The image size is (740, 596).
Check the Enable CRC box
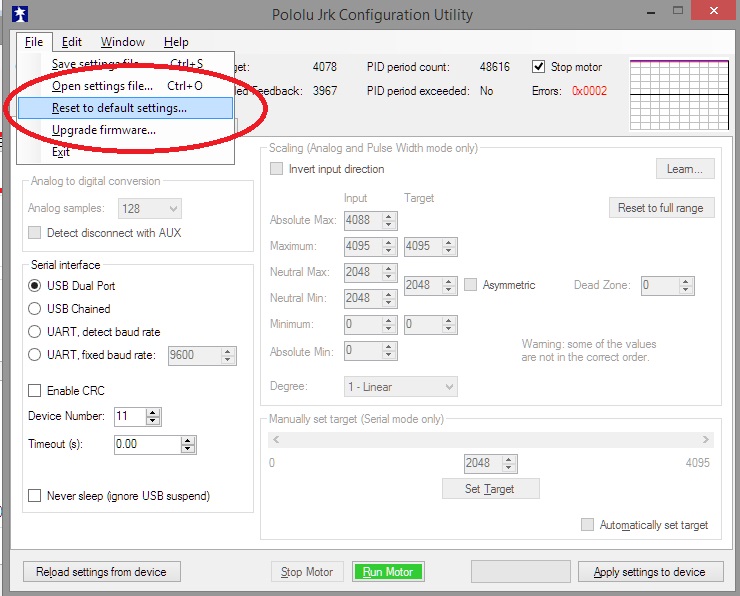(x=34, y=391)
